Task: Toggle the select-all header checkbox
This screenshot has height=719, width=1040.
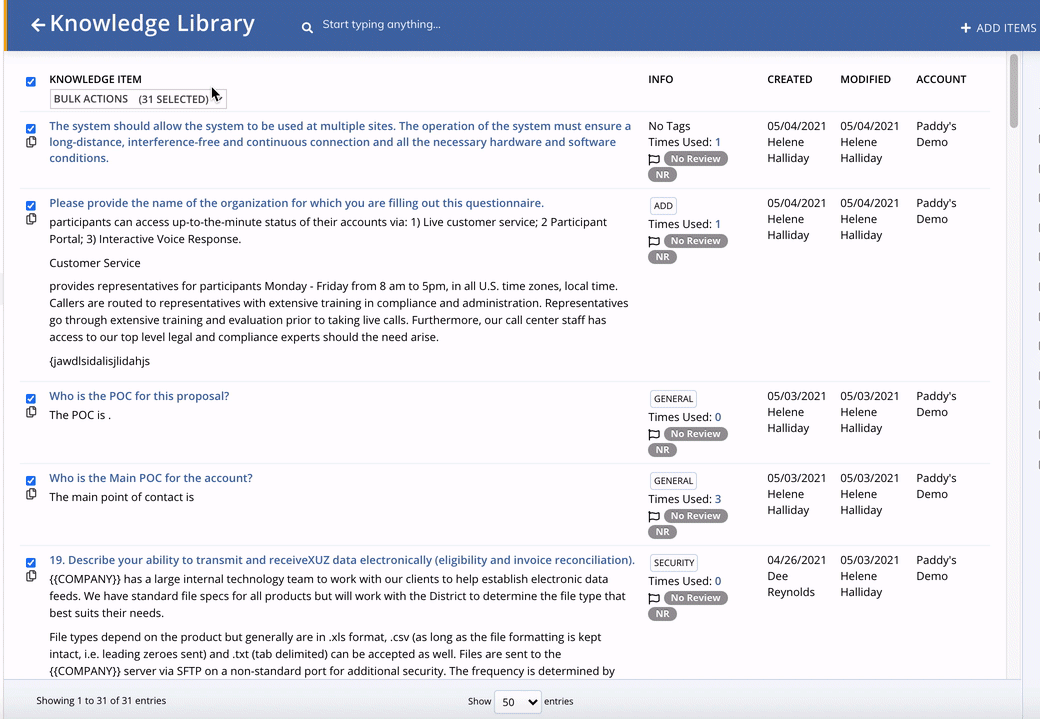Action: click(31, 82)
